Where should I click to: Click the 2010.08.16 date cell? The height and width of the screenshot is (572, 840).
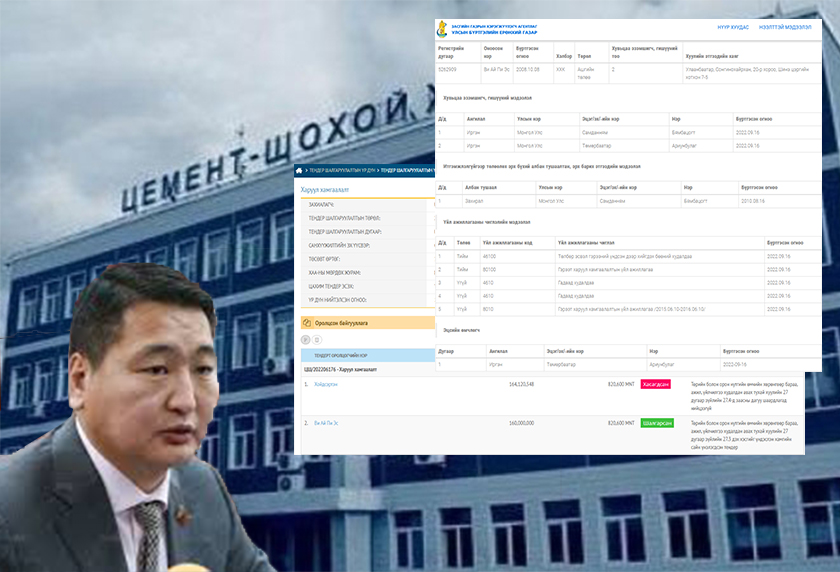(x=753, y=201)
